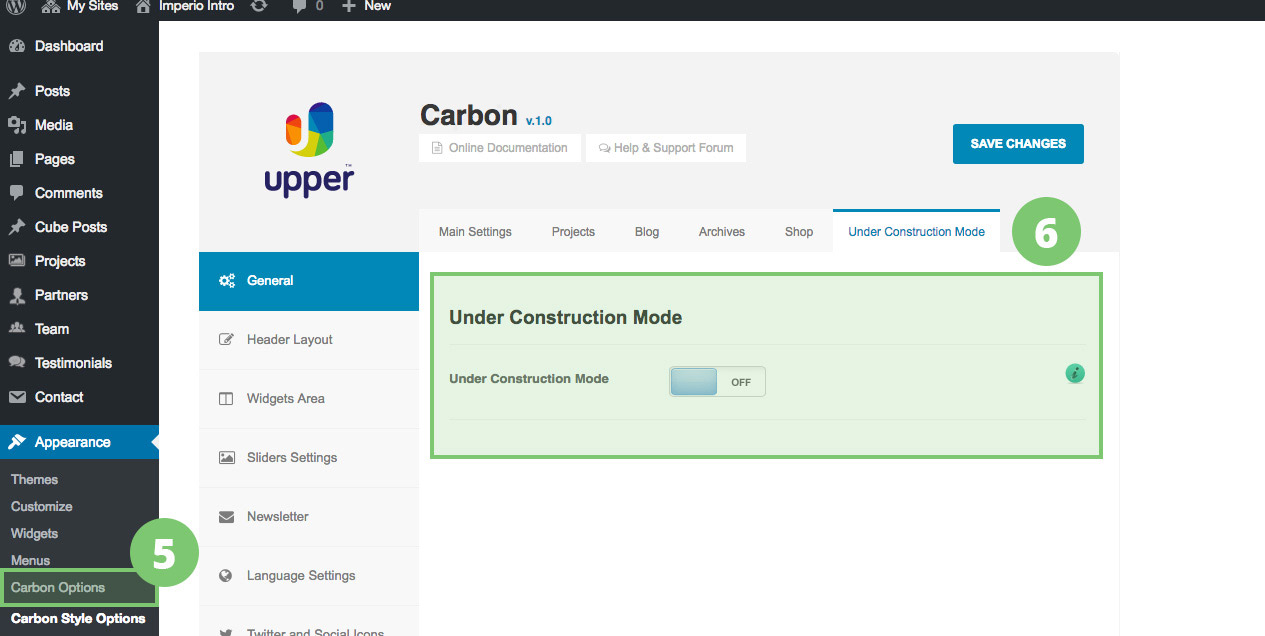Image resolution: width=1265 pixels, height=636 pixels.
Task: Open Carbon Options submenu item
Action: pyautogui.click(x=58, y=587)
